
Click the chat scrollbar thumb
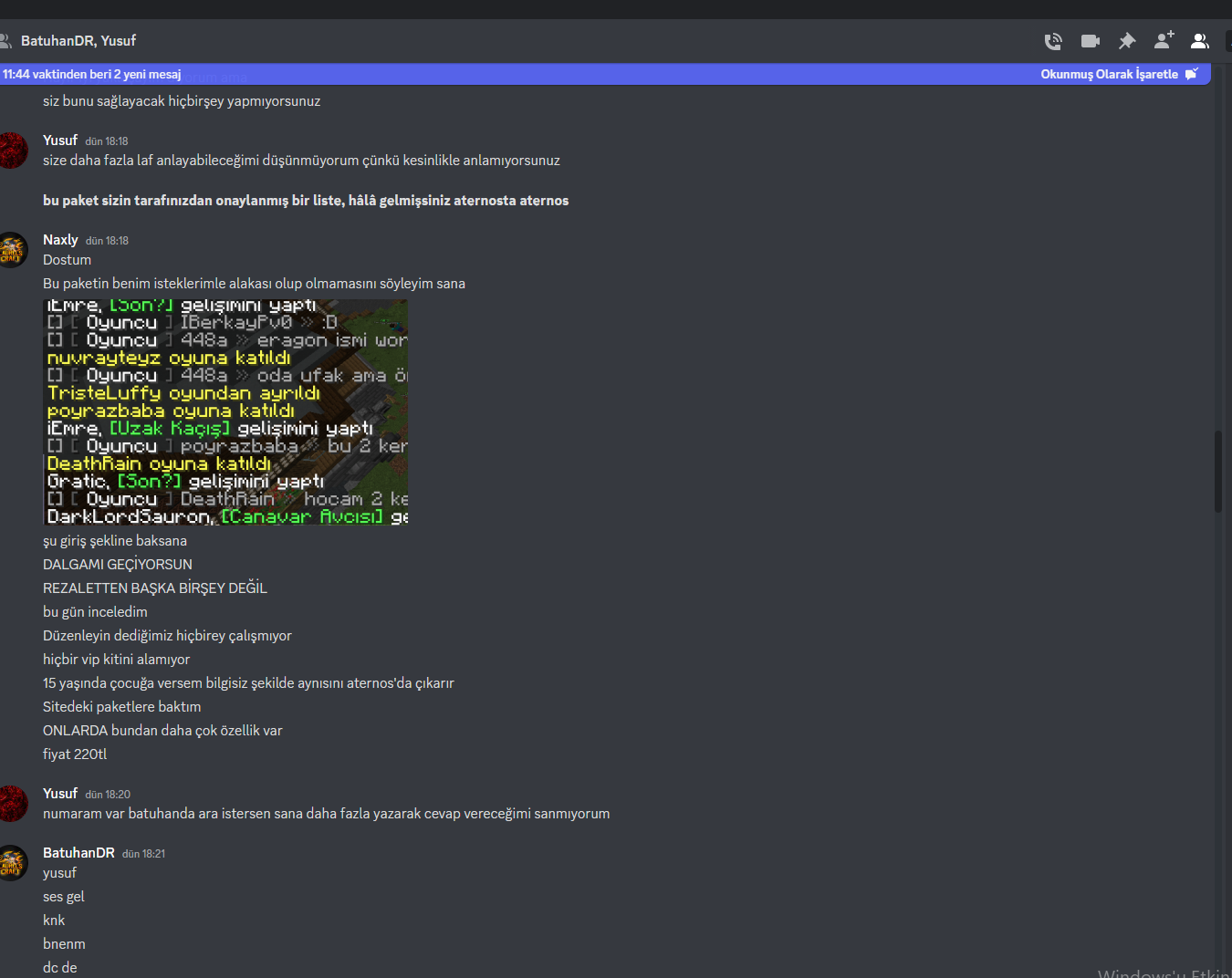point(1218,472)
